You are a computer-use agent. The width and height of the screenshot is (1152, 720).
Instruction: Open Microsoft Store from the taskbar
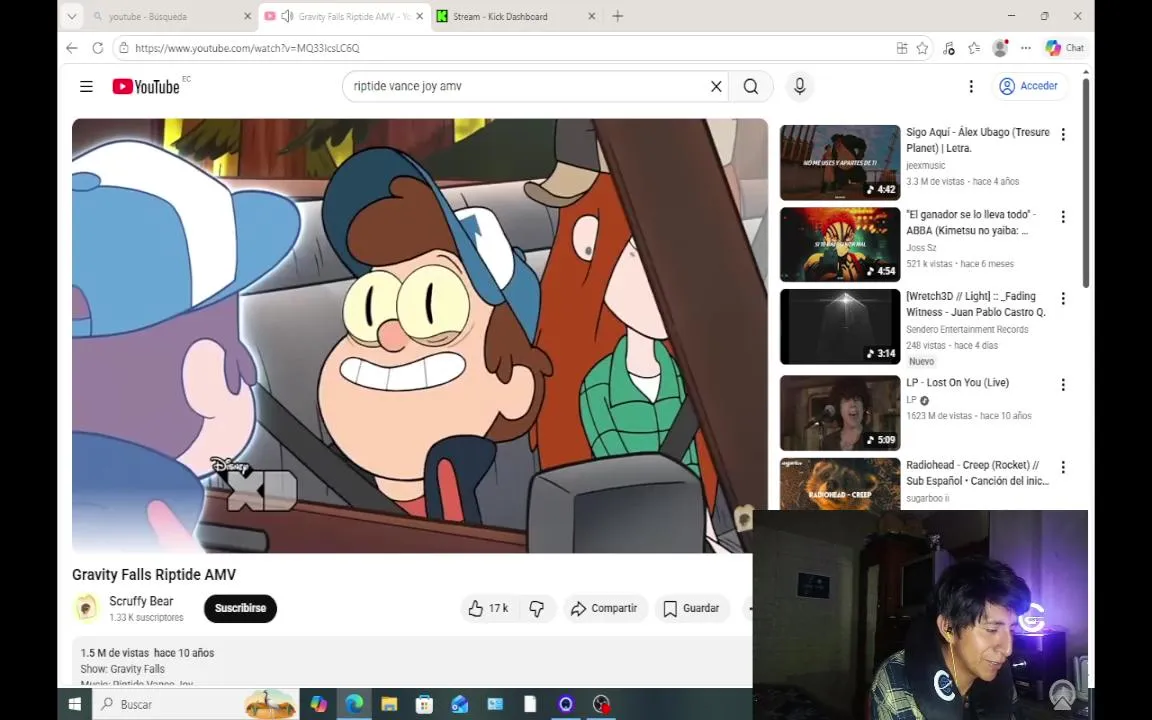click(424, 704)
